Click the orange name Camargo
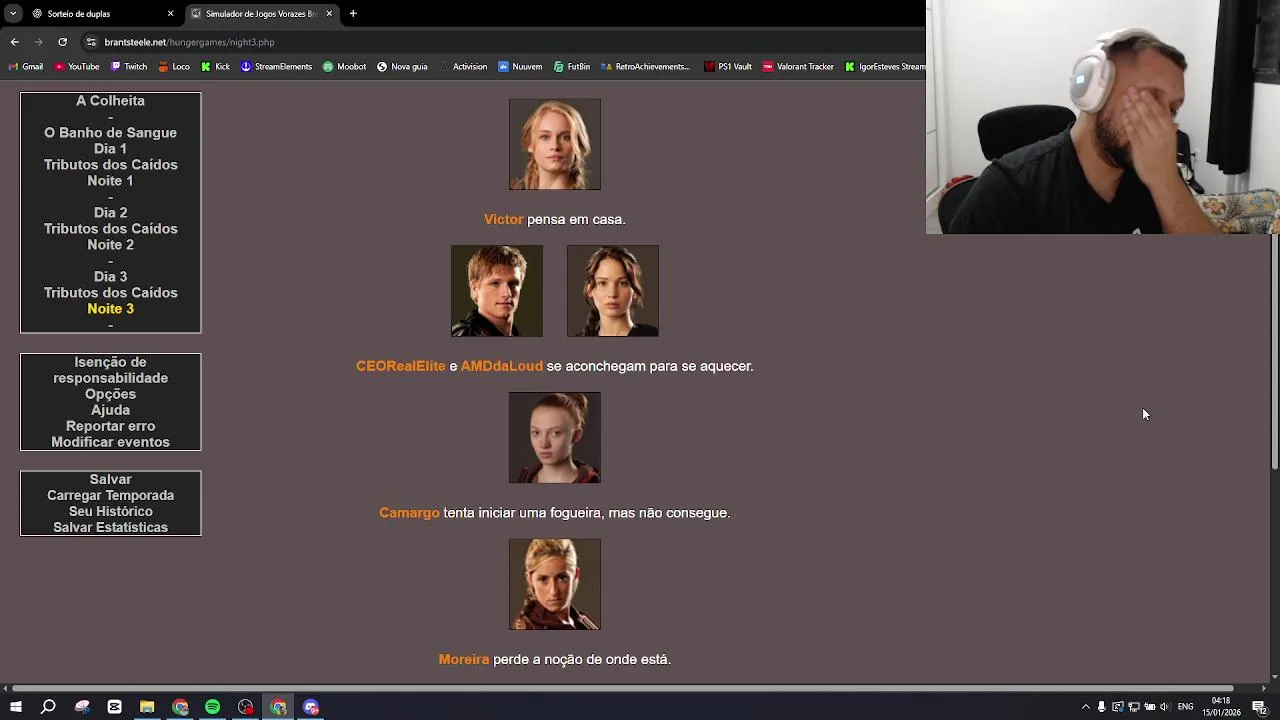Screen dimensions: 1280x720 [409, 513]
